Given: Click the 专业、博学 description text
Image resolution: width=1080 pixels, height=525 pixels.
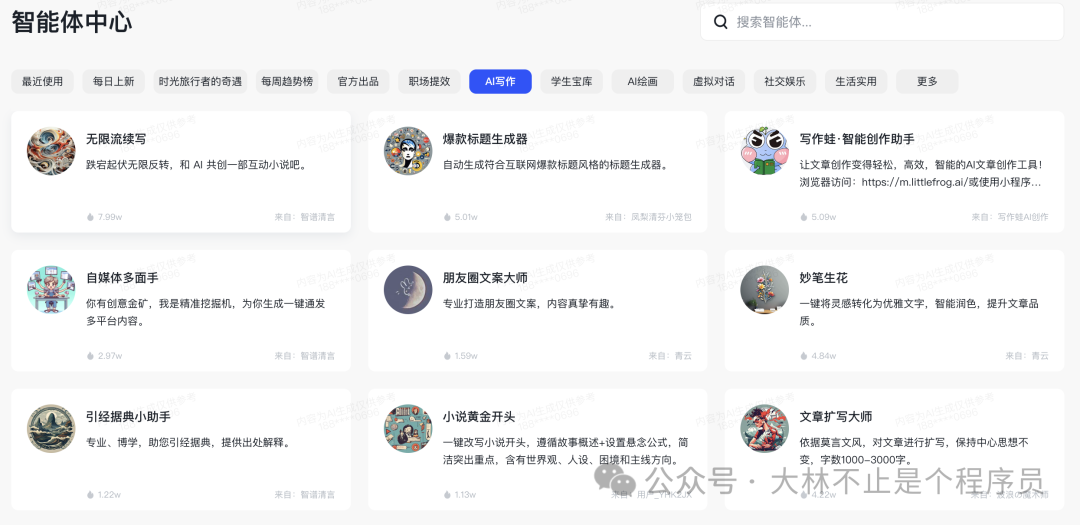Looking at the screenshot, I should [x=188, y=442].
